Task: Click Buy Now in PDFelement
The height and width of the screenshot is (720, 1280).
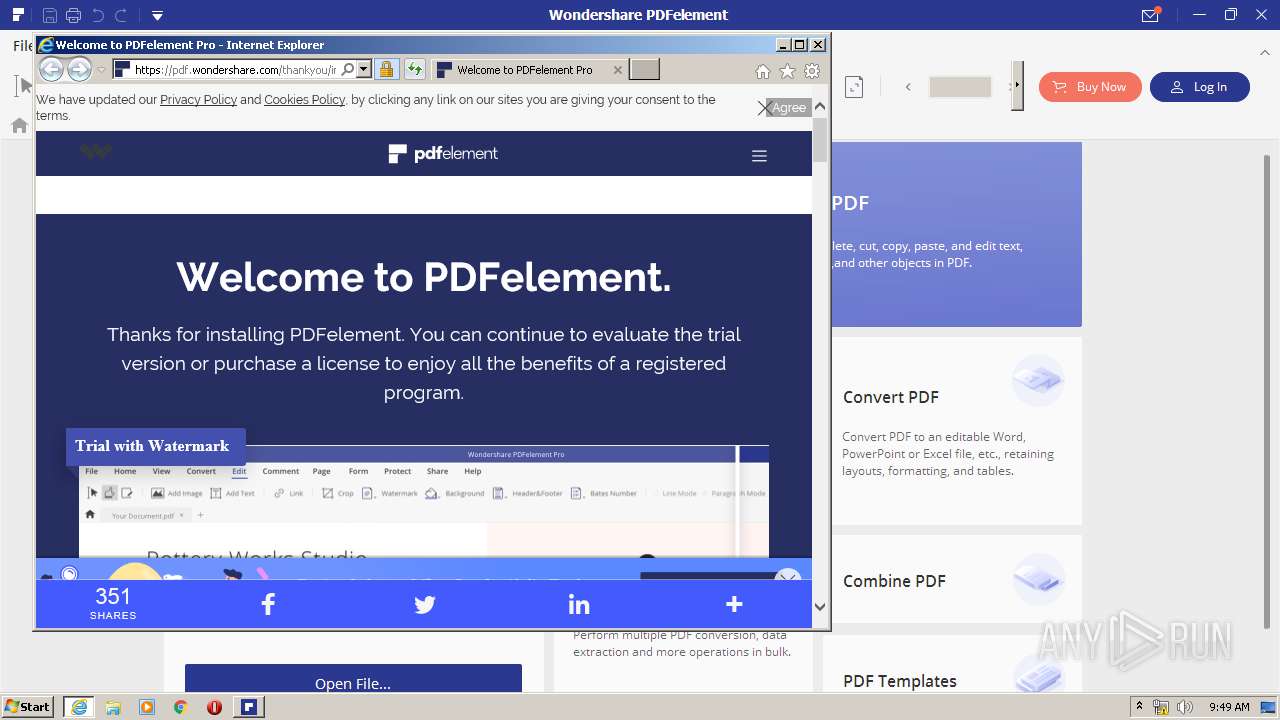Action: [1089, 87]
